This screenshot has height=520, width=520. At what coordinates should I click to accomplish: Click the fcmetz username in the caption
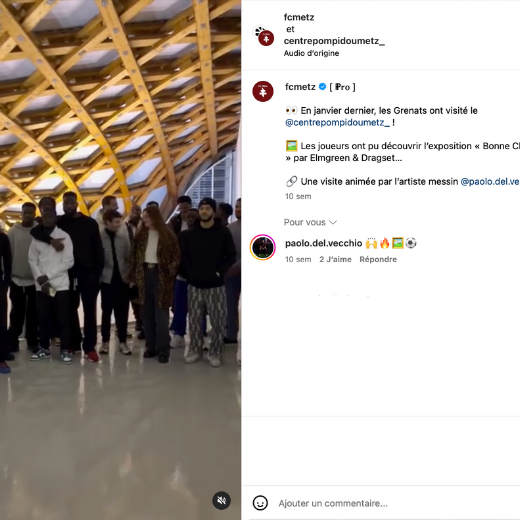pos(300,87)
